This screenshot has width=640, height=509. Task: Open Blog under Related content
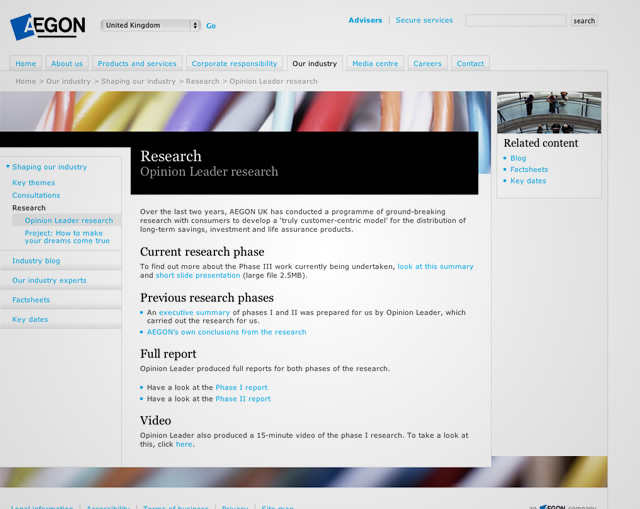click(518, 158)
